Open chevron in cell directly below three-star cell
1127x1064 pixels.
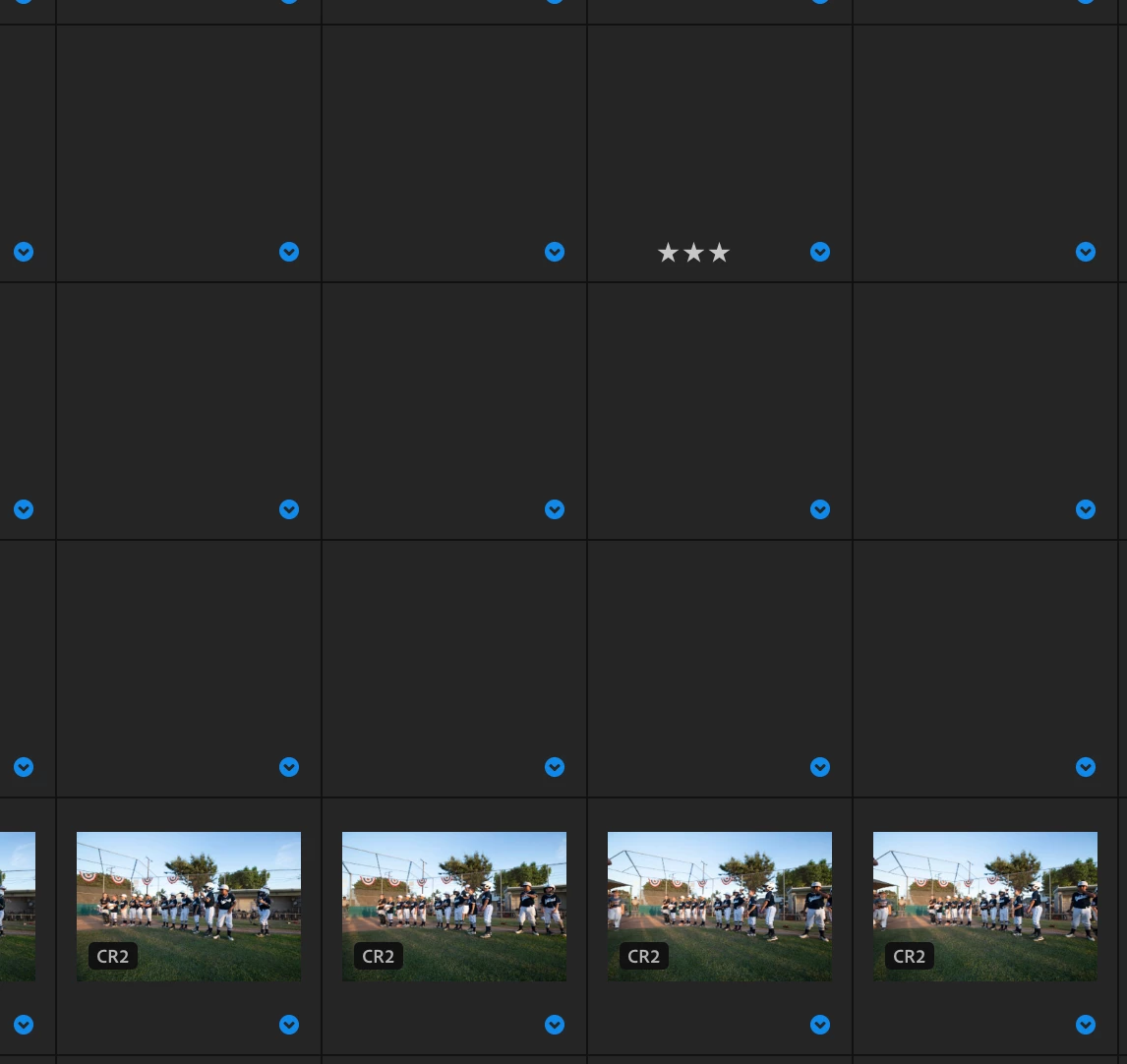[820, 509]
